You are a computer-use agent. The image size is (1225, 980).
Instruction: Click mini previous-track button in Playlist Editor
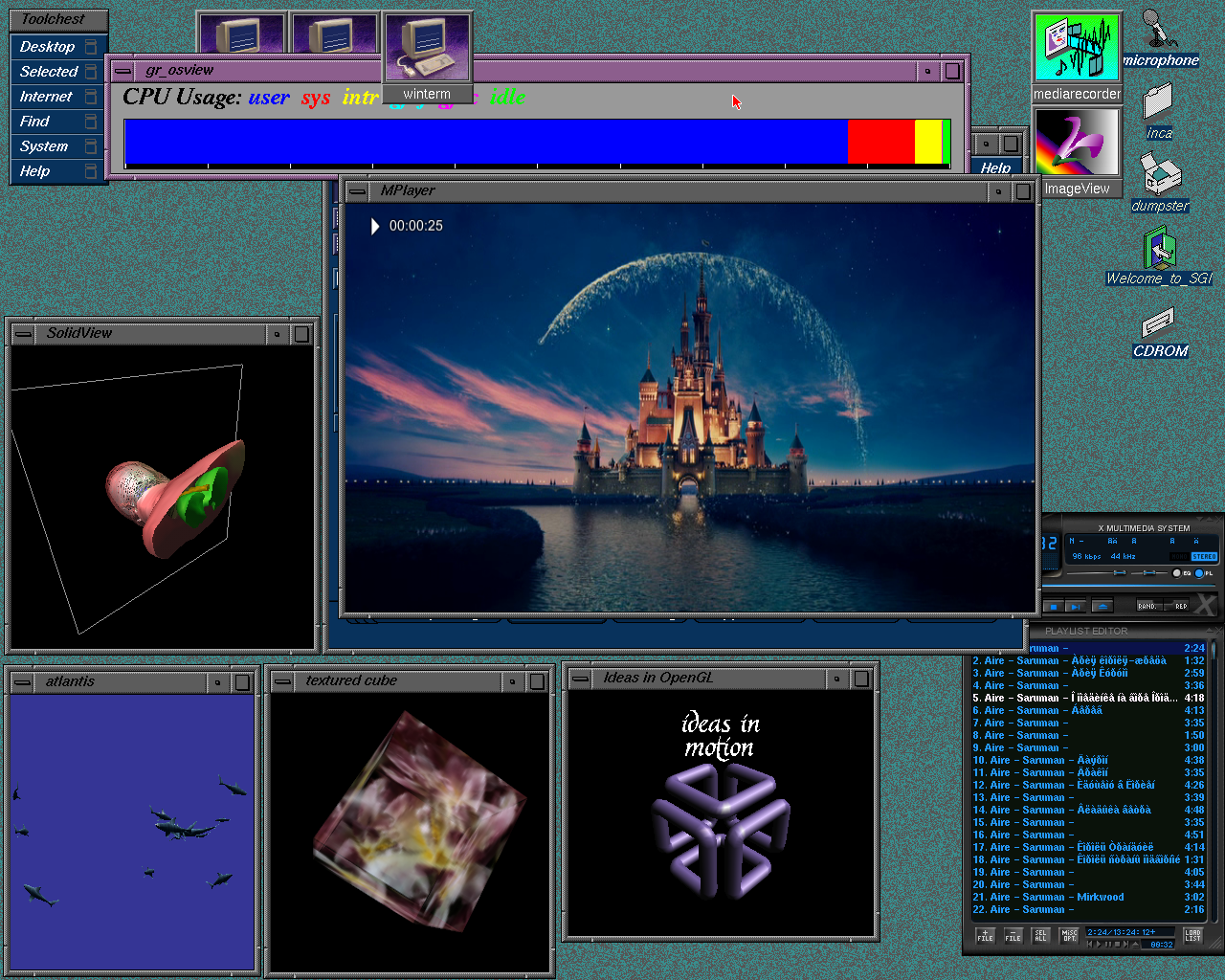tap(1089, 944)
